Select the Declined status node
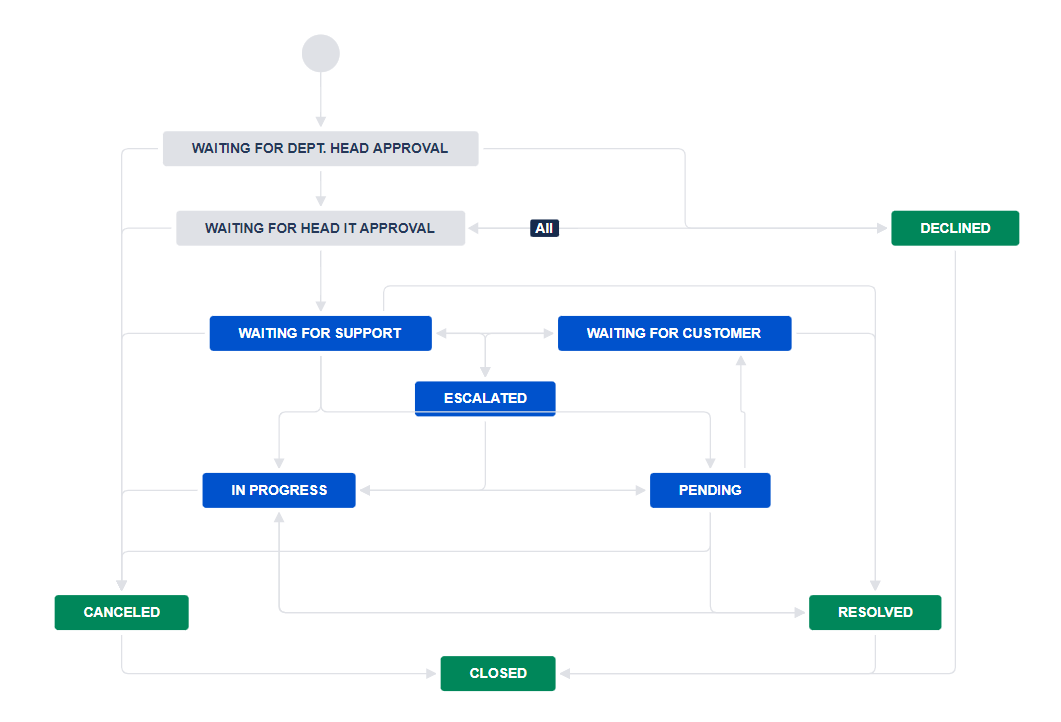The width and height of the screenshot is (1061, 722). (x=955, y=228)
